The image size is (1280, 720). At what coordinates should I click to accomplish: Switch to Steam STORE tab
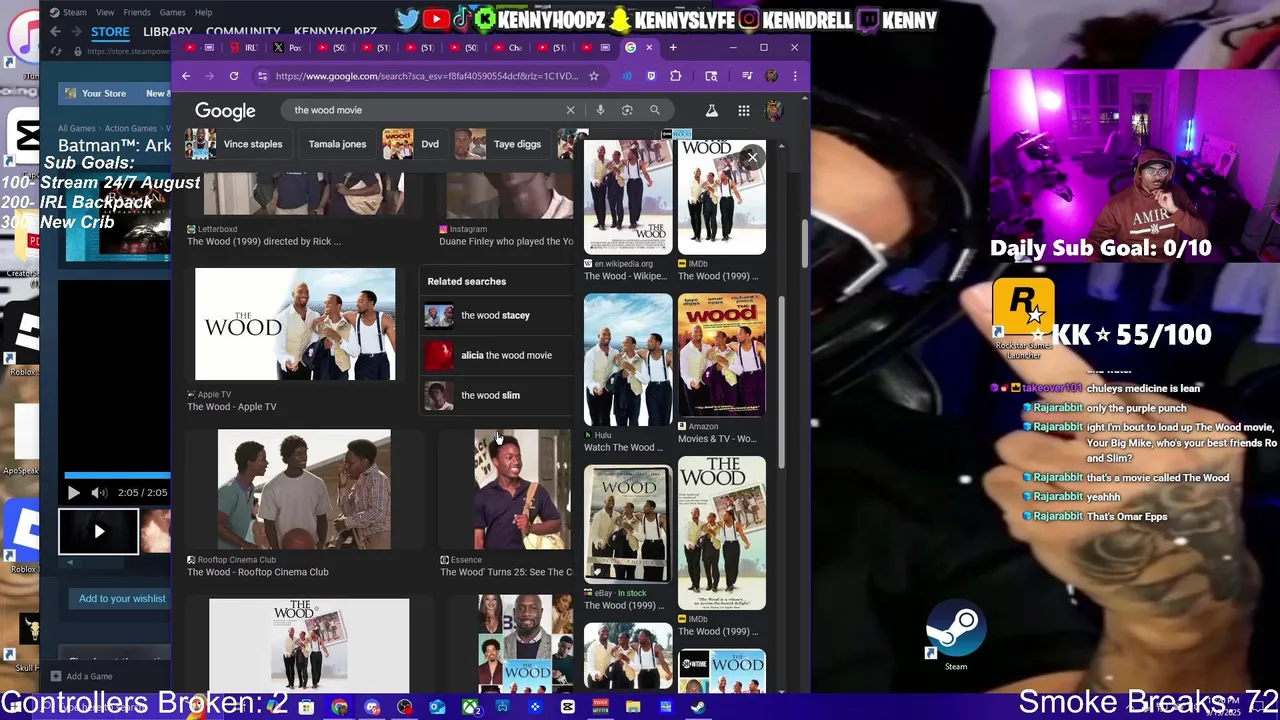pos(110,32)
